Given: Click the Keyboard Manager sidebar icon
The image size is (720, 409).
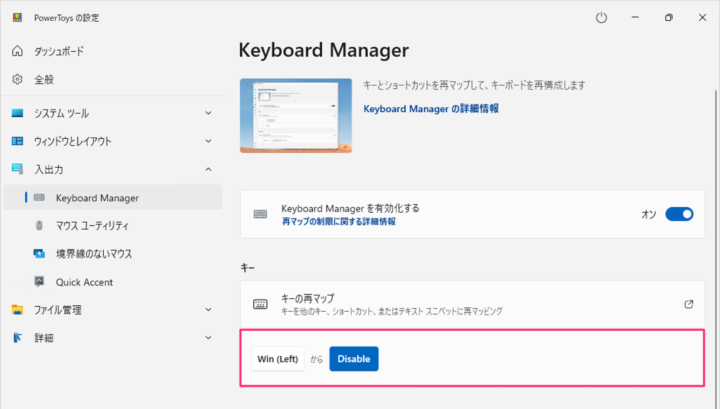Looking at the screenshot, I should (x=39, y=197).
